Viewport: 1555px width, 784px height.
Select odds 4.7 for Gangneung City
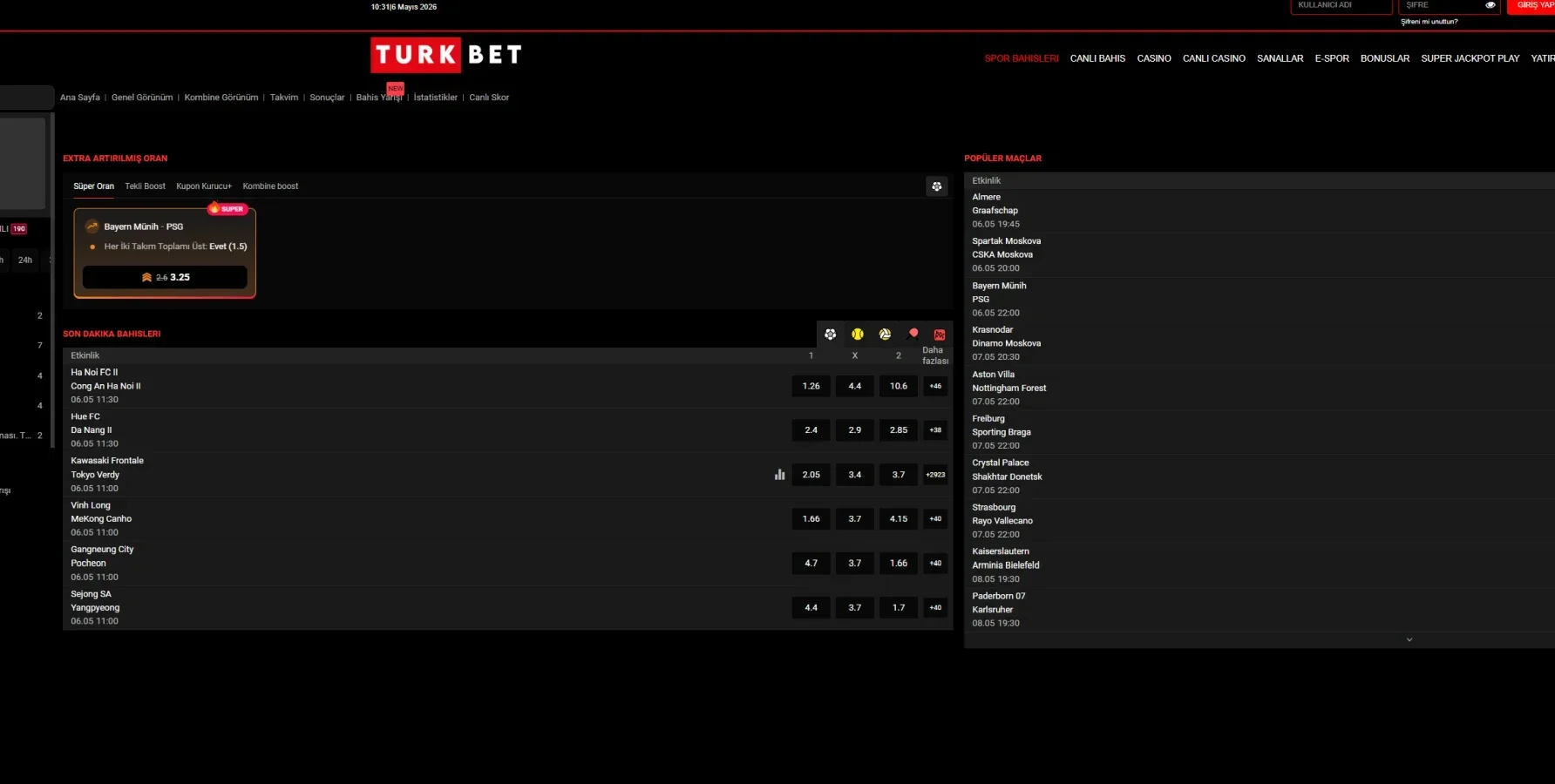(x=811, y=564)
